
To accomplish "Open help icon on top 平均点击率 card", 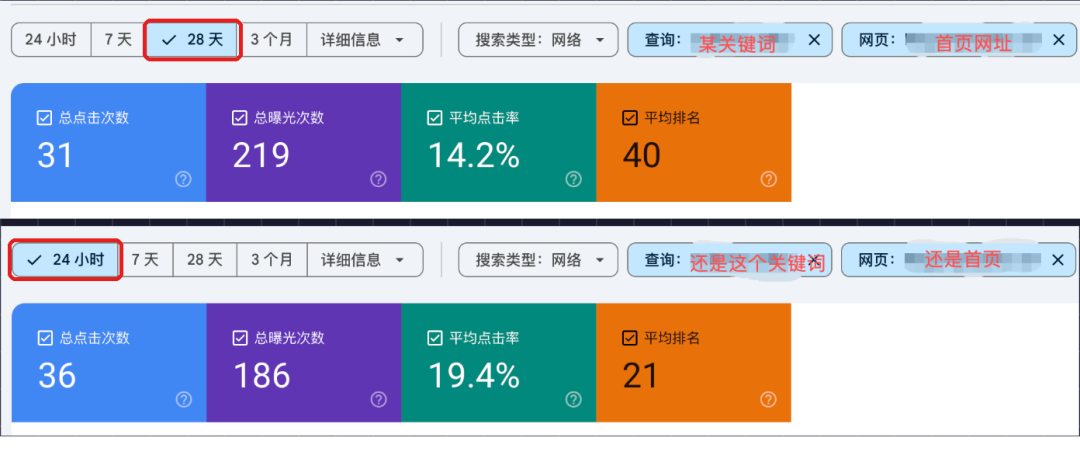I will [573, 180].
